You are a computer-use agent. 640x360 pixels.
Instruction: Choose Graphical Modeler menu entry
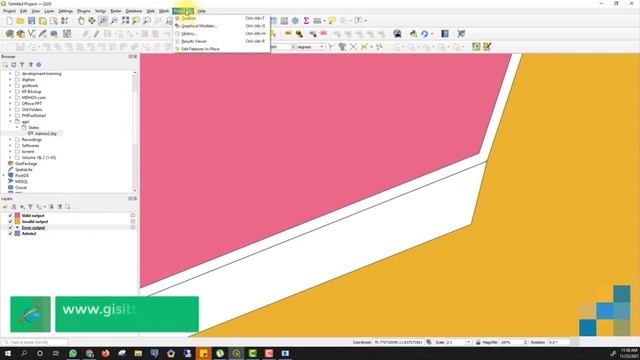(221, 26)
